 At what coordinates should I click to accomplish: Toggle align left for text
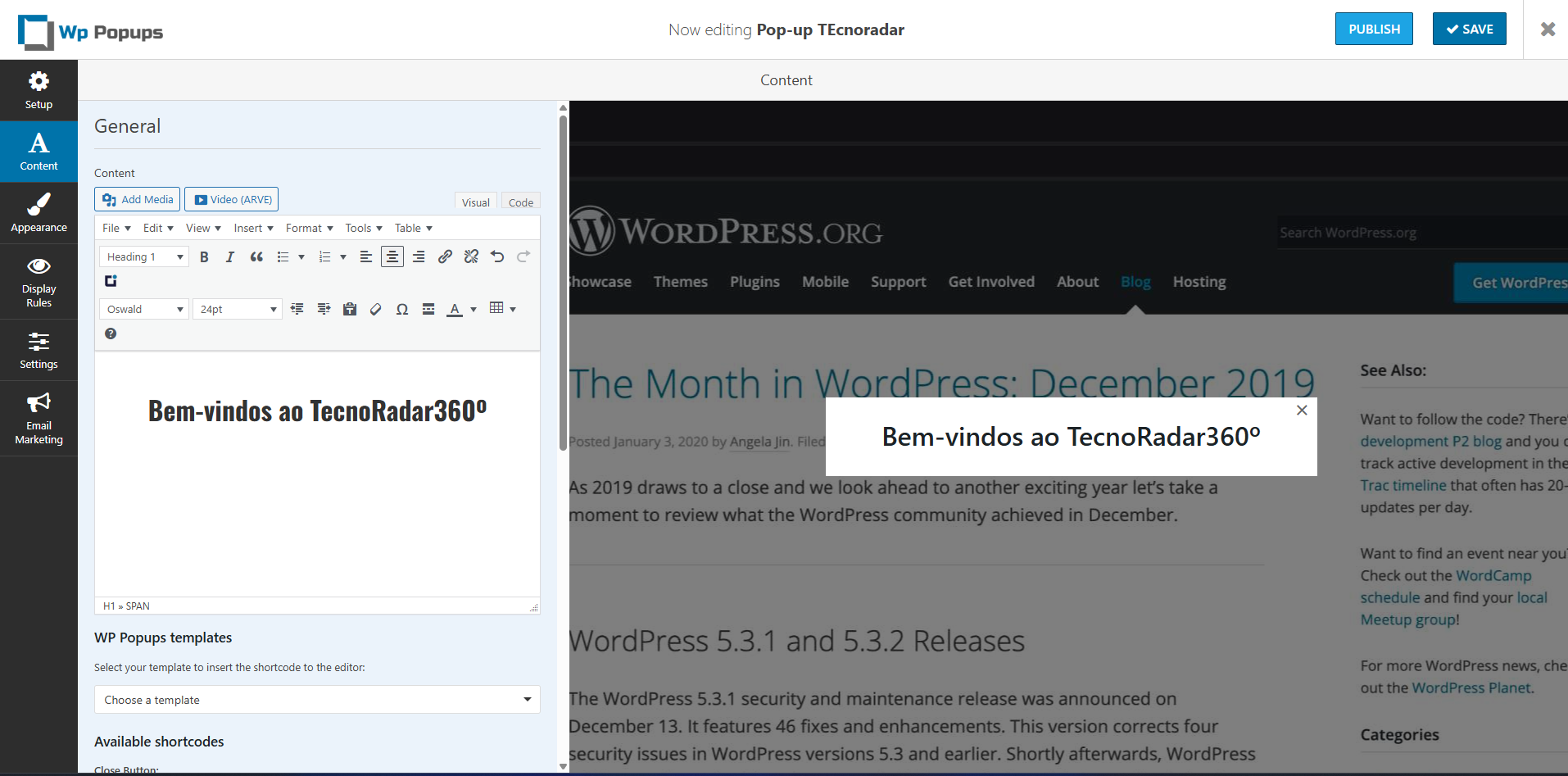point(366,257)
